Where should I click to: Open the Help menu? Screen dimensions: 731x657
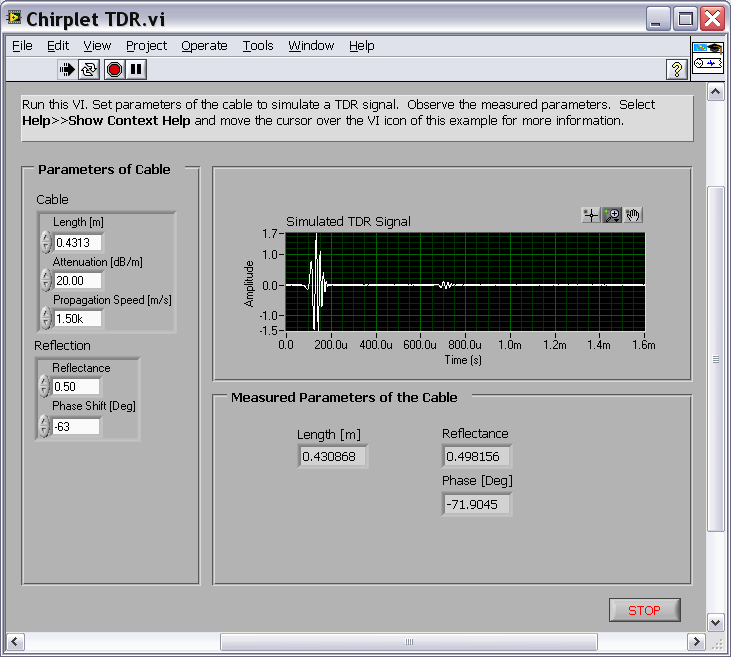click(x=361, y=46)
